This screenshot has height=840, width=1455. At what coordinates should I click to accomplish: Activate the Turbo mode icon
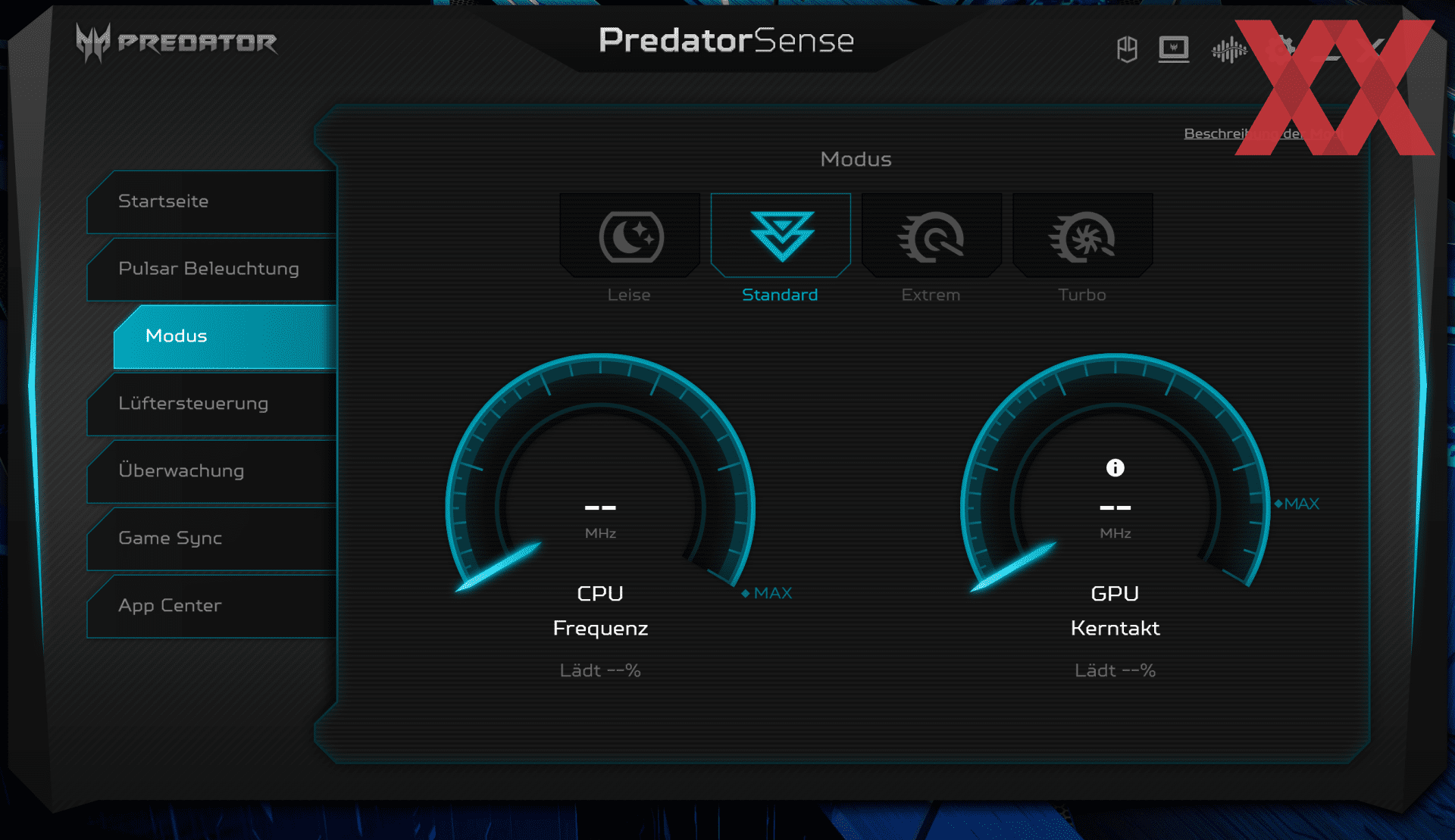pos(1082,236)
